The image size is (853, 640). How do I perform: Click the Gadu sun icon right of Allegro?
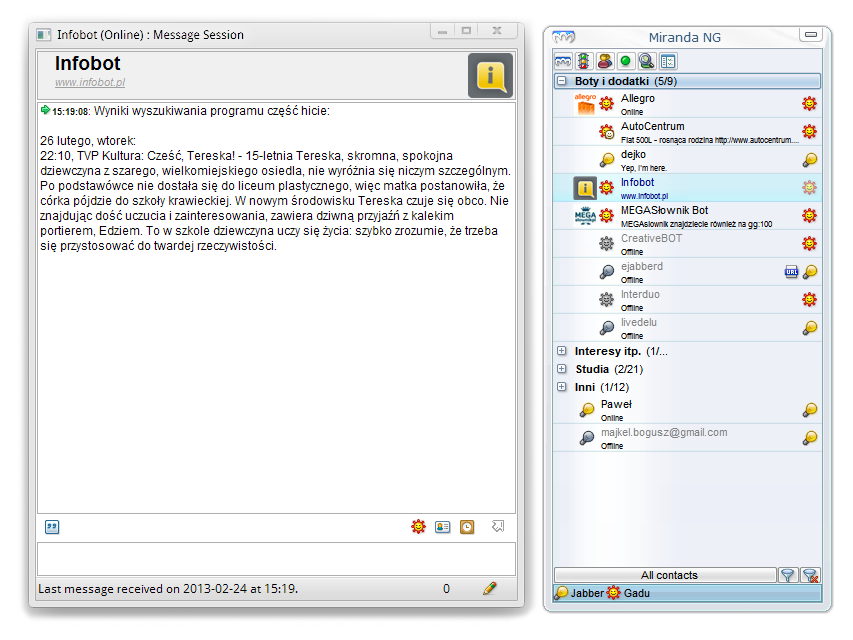(x=809, y=103)
